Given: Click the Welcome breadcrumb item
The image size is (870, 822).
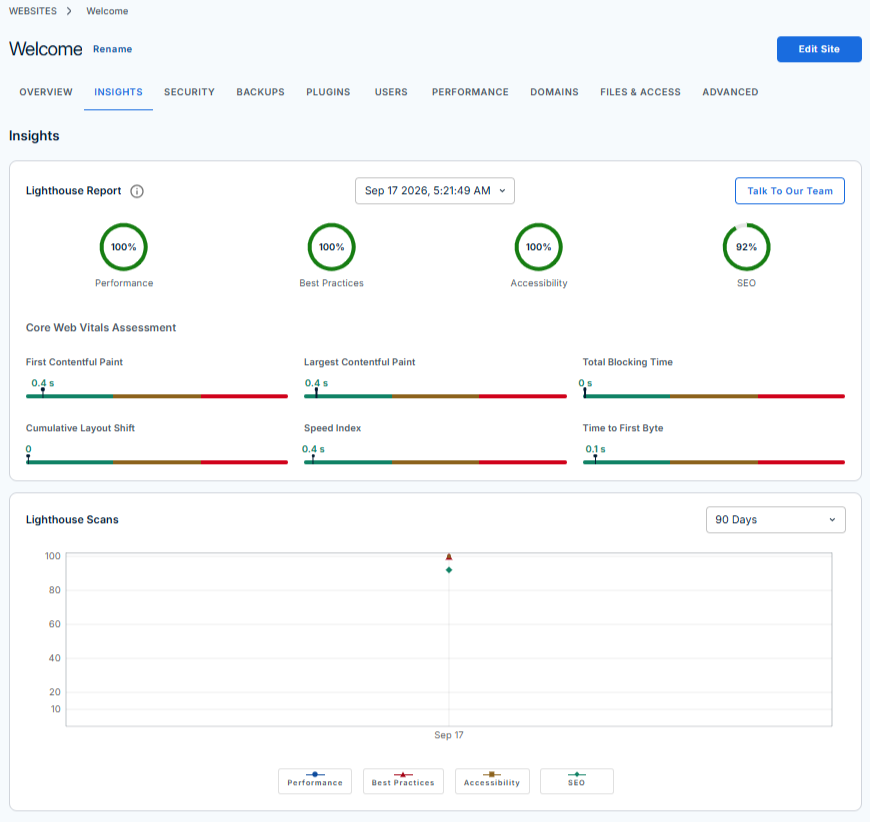Looking at the screenshot, I should point(107,11).
